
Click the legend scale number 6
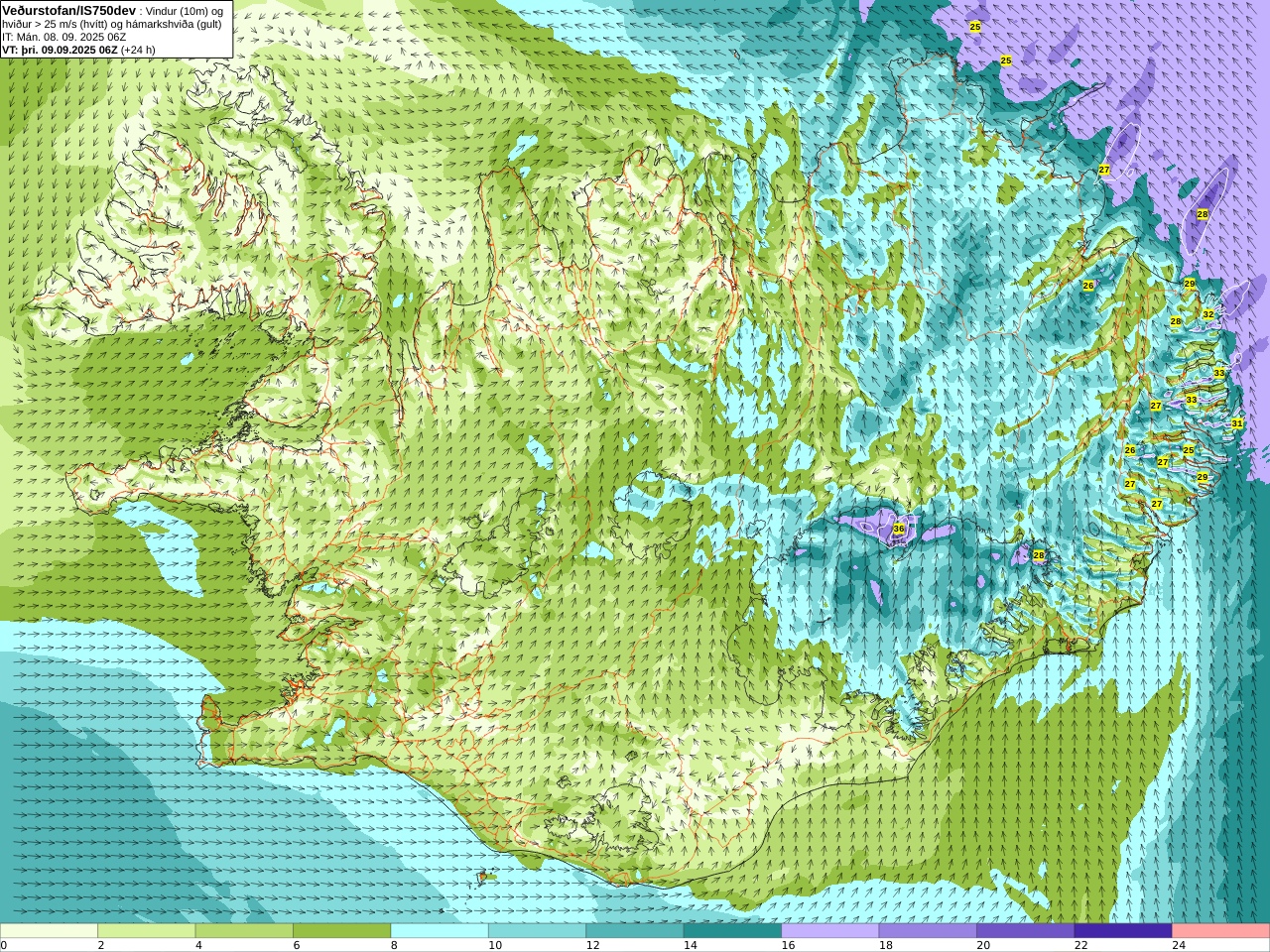click(x=297, y=945)
